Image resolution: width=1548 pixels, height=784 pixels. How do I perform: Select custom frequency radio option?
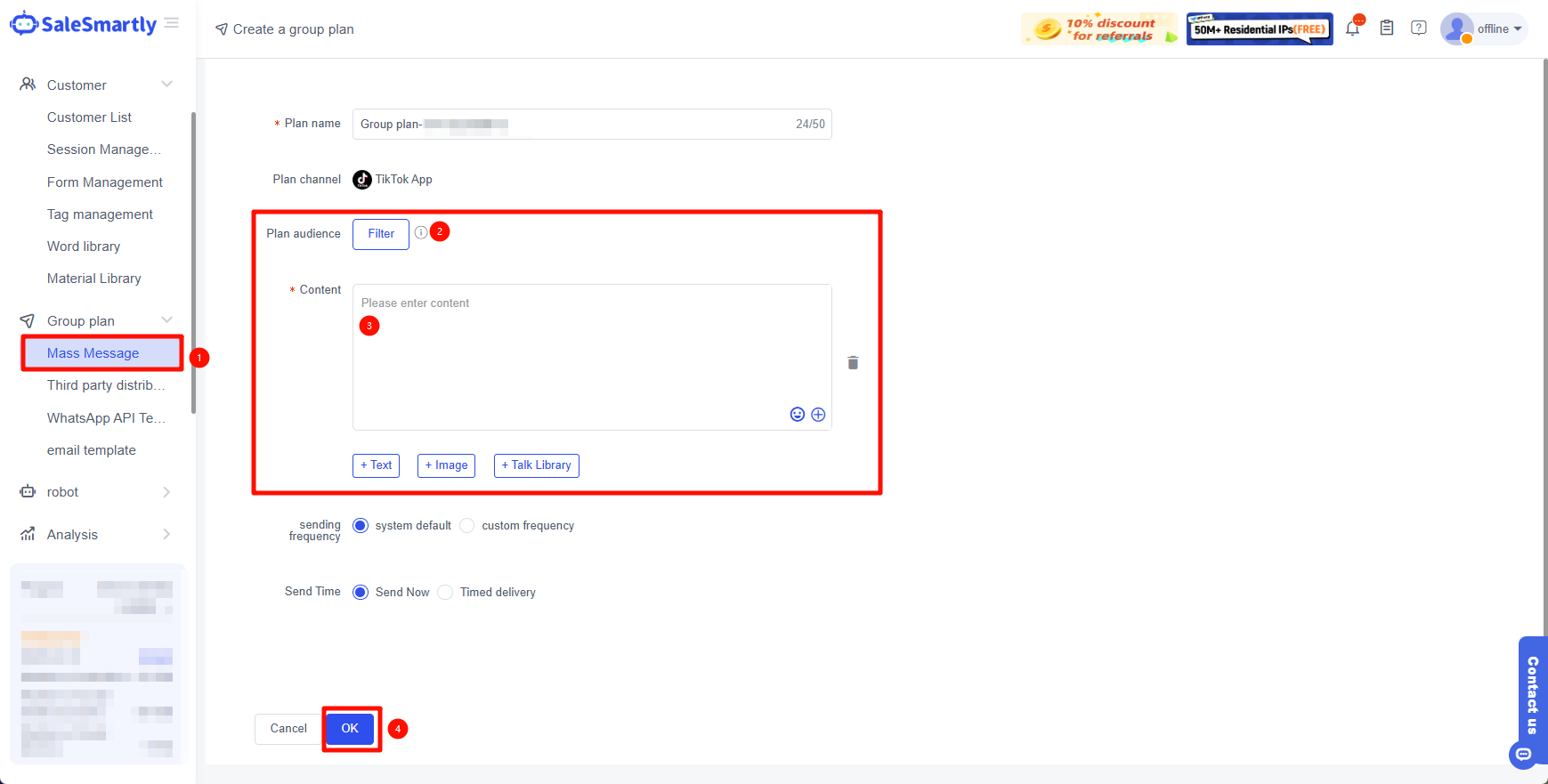[467, 526]
